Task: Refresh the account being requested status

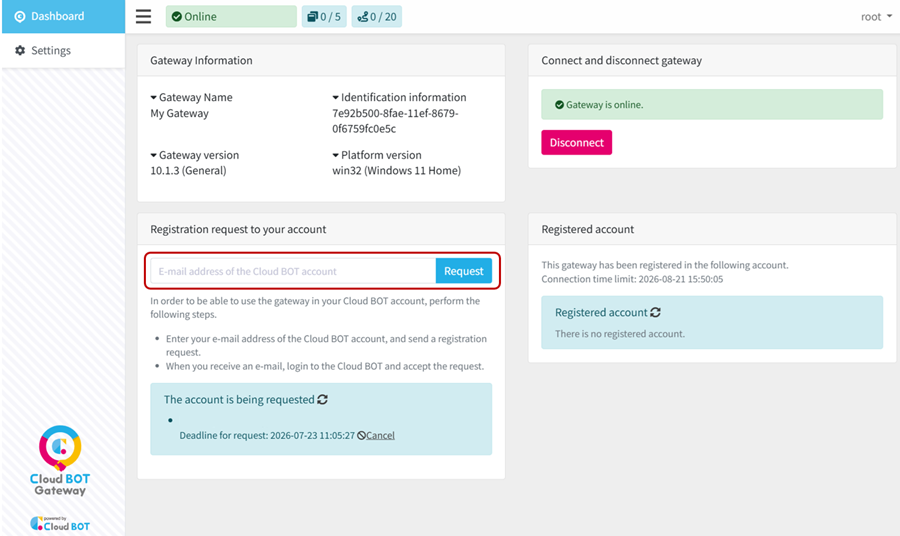Action: tap(323, 399)
